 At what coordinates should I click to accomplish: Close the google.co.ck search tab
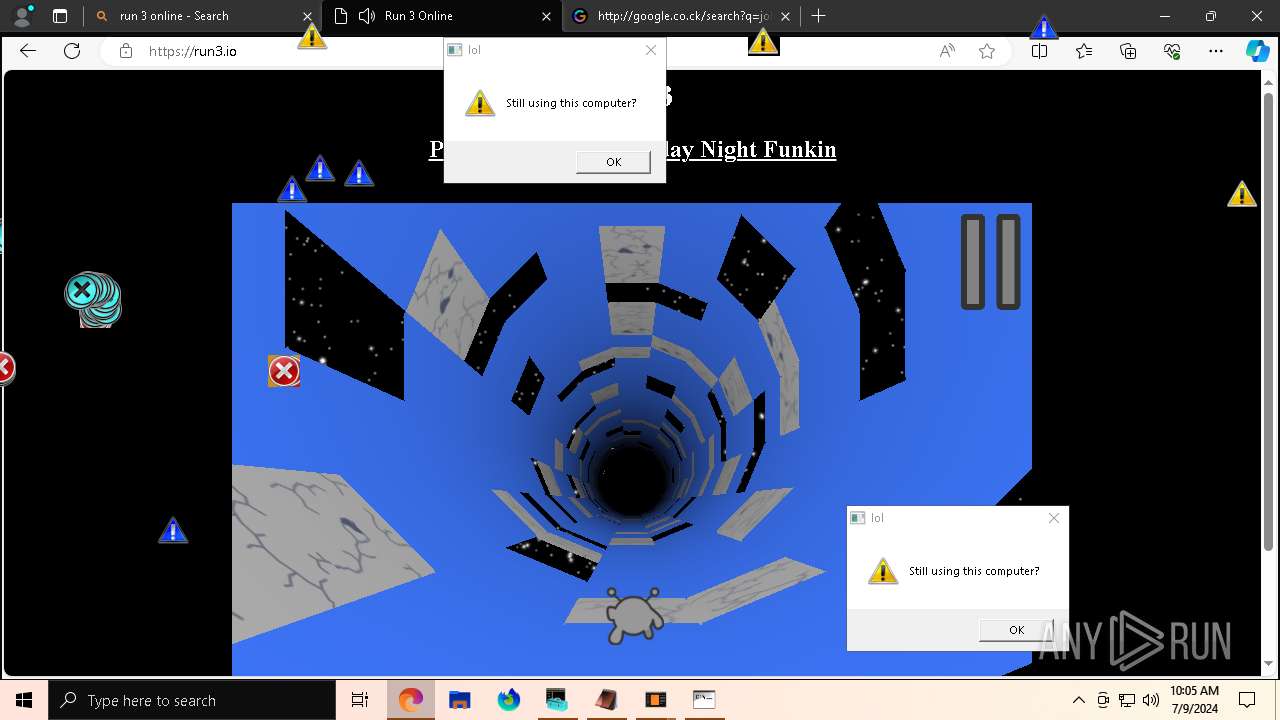point(785,16)
